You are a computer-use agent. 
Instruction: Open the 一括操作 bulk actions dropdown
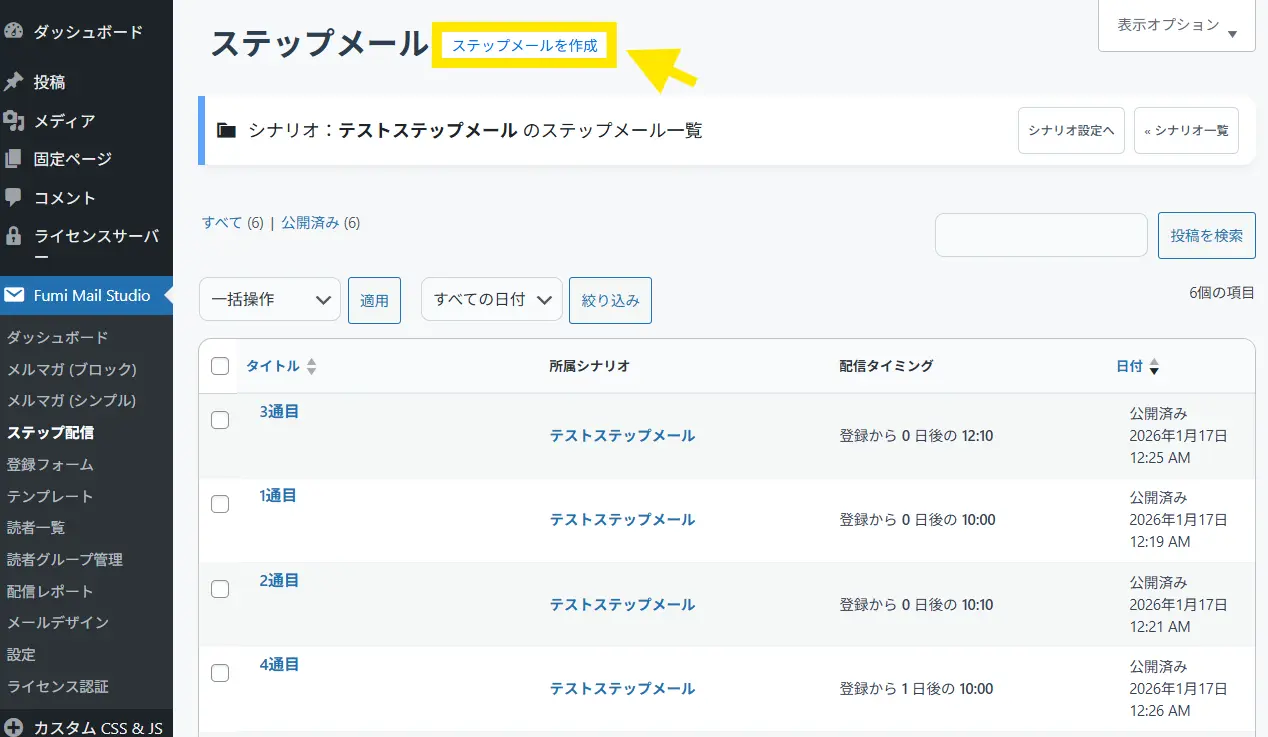tap(270, 299)
